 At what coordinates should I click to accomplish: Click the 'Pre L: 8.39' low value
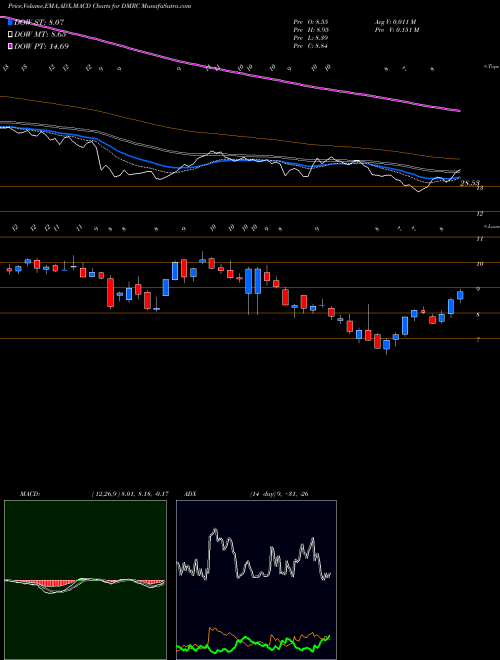(311, 38)
